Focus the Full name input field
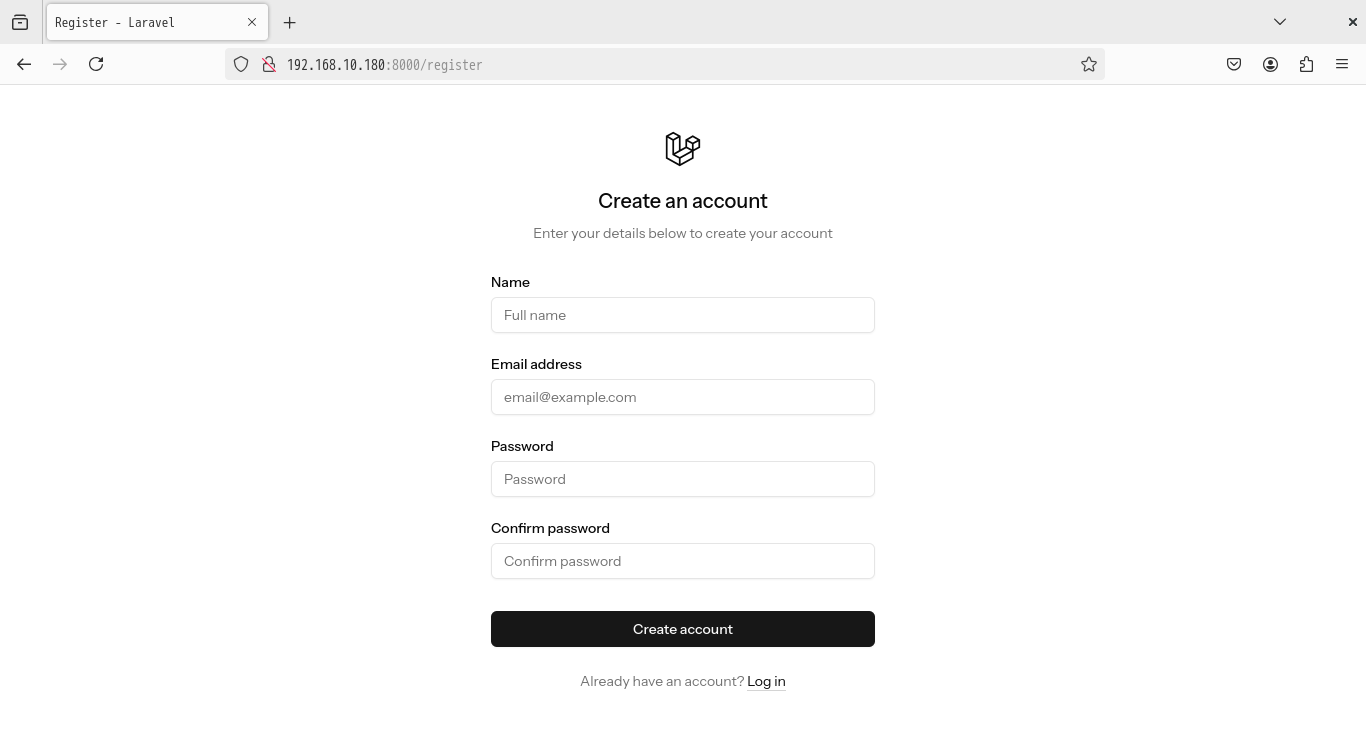Screen dimensions: 1366x736 tap(683, 315)
